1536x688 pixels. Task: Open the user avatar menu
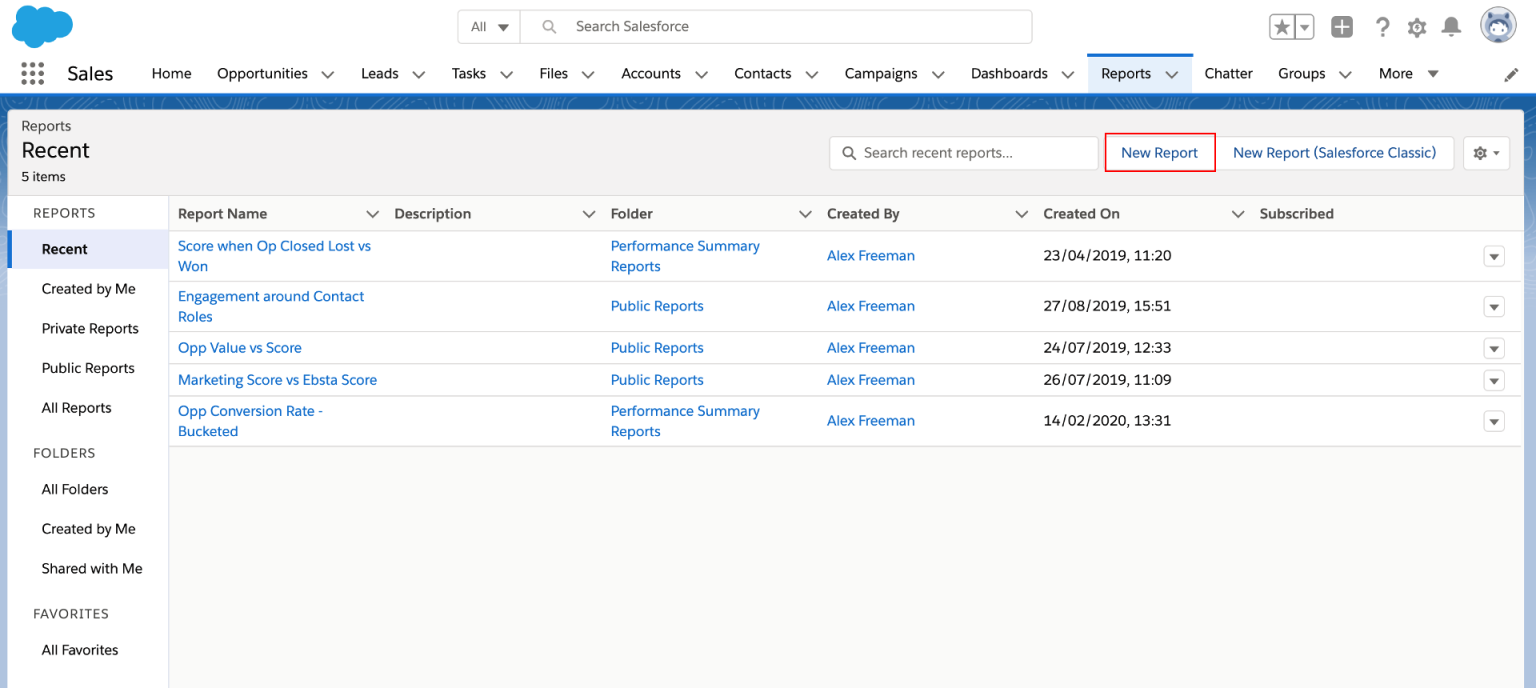(1498, 26)
